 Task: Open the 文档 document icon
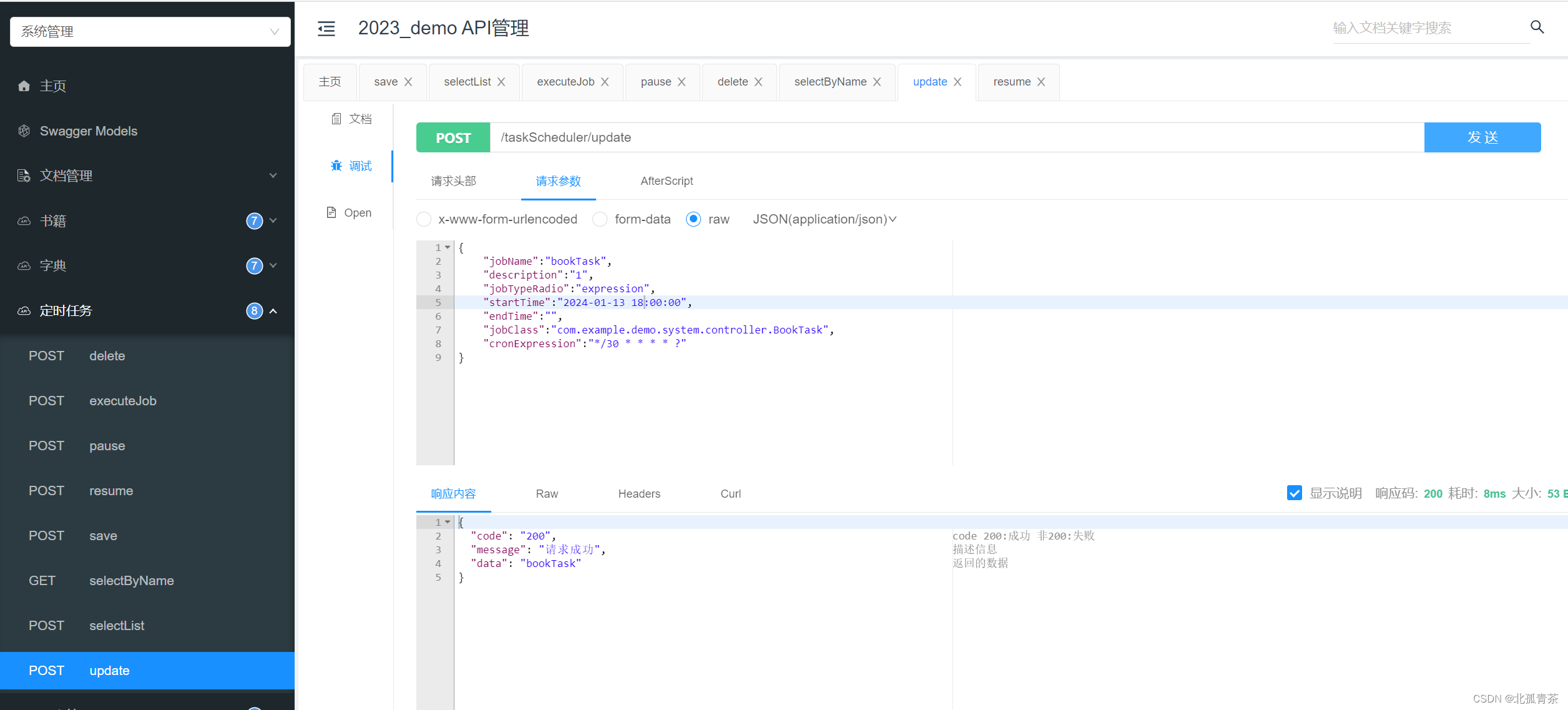coord(336,119)
